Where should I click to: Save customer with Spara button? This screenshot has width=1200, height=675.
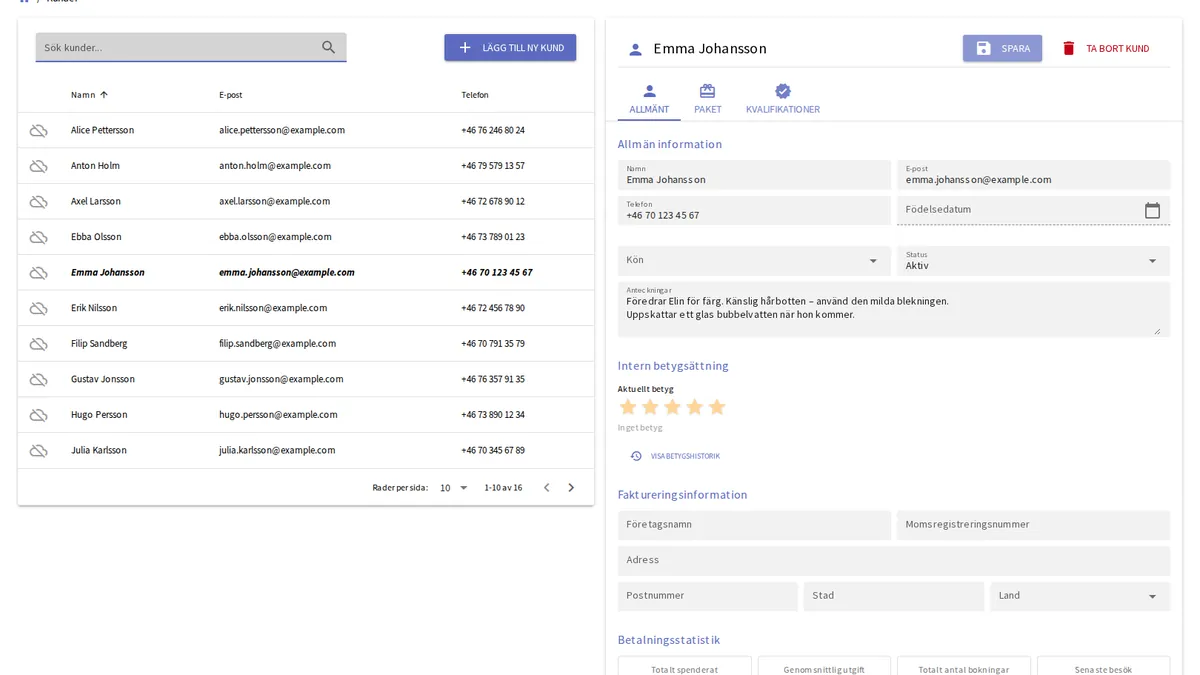point(1002,48)
